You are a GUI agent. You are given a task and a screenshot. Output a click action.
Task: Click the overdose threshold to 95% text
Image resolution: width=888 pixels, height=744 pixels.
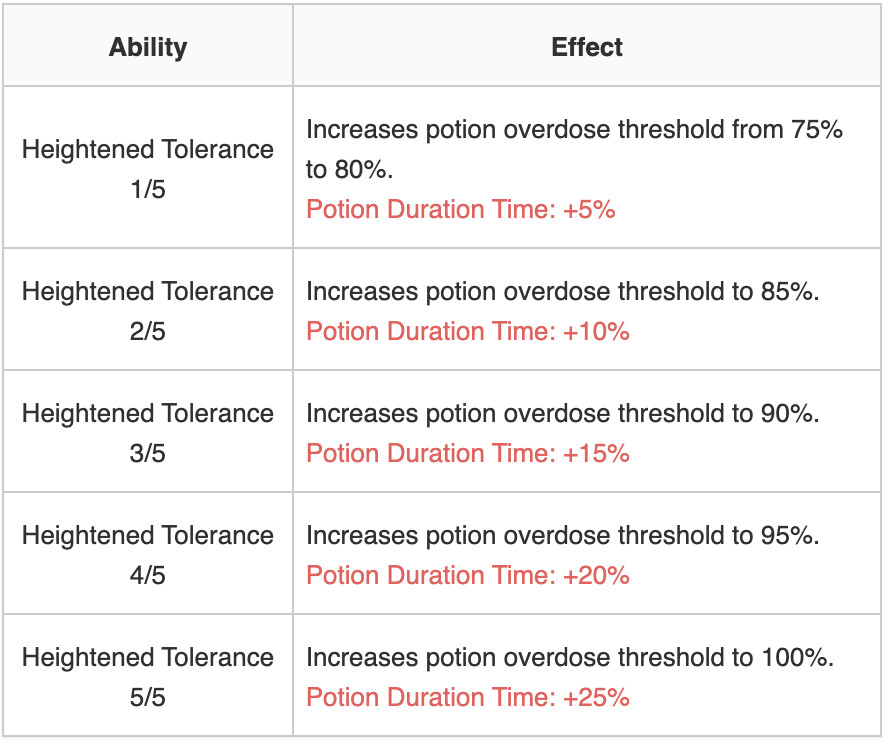(562, 535)
